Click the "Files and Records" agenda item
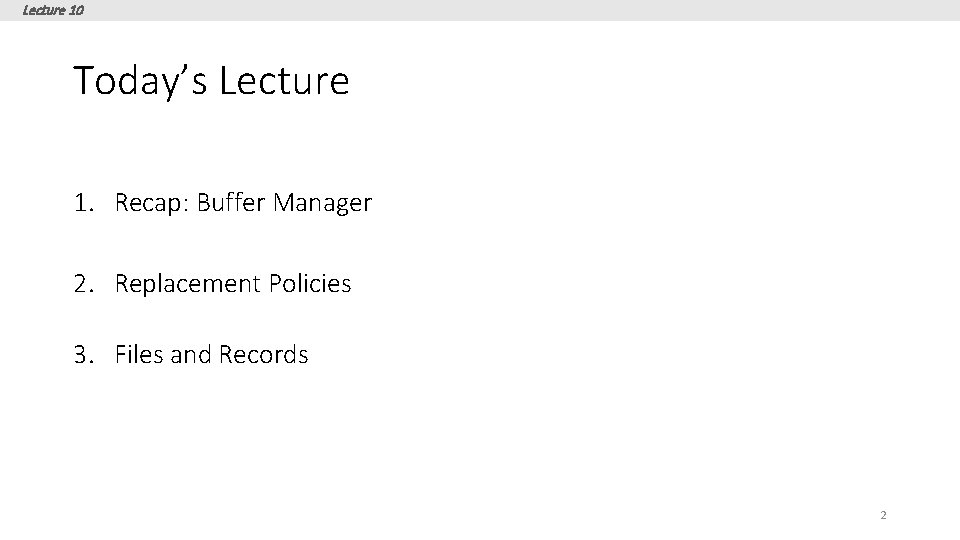This screenshot has width=960, height=540. pos(211,355)
